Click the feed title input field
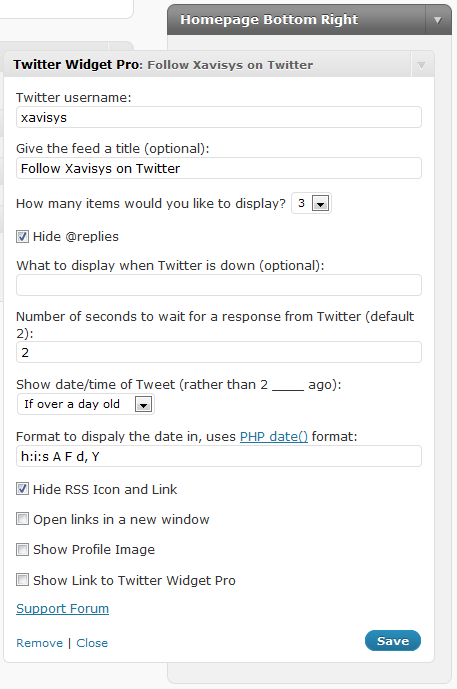The image size is (457, 689). tap(219, 168)
